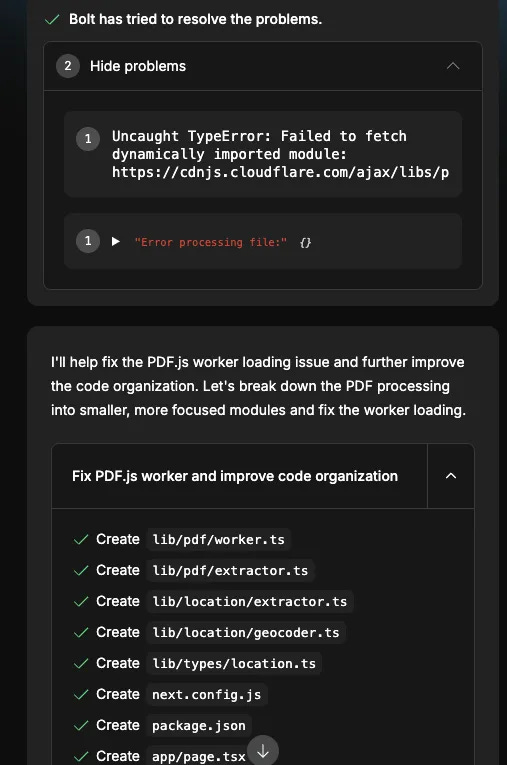Click the Create label before lib/pdf/worker.ts
The image size is (507, 765).
coord(118,539)
